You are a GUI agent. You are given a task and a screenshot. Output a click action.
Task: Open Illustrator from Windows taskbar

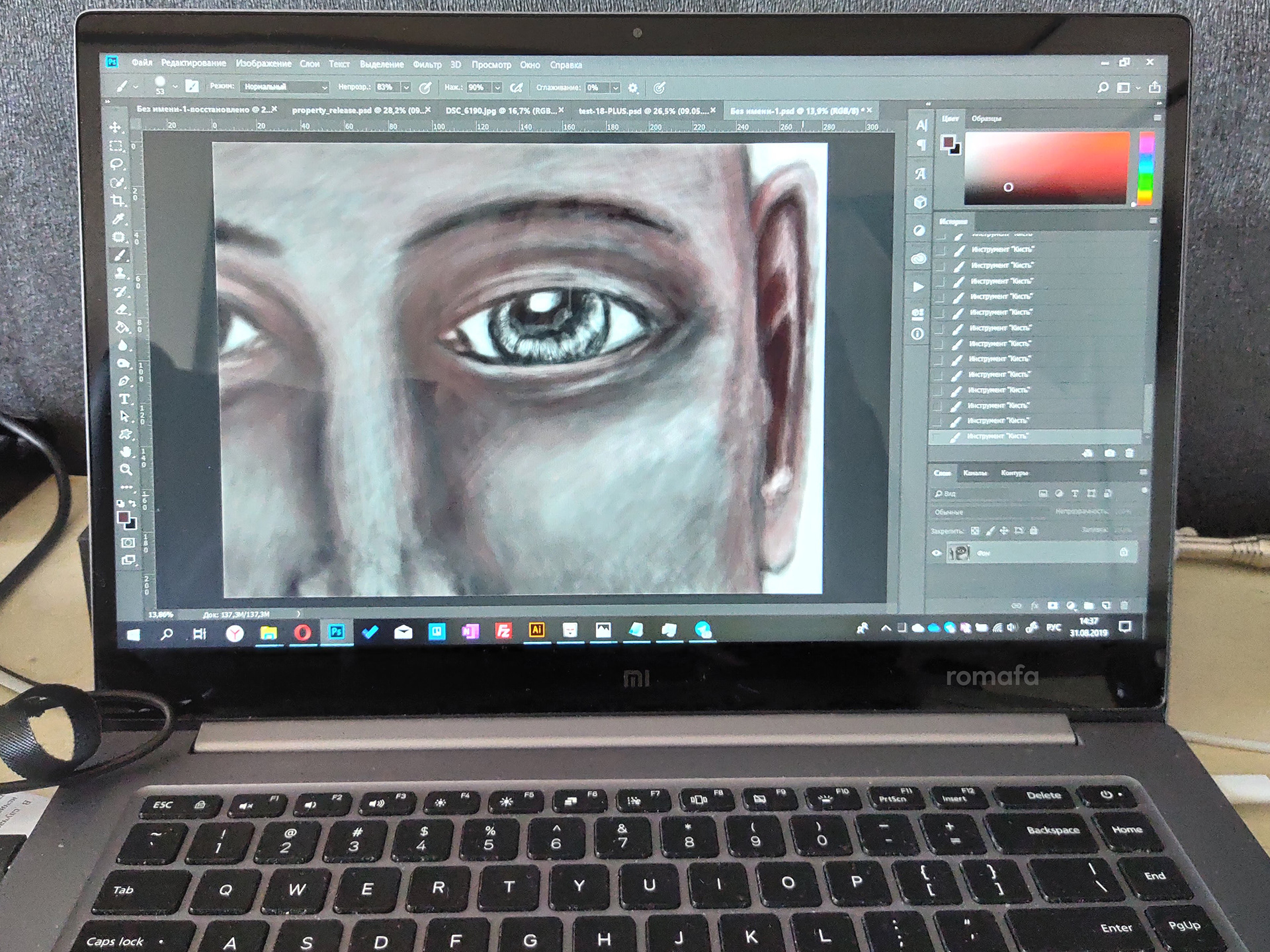tap(536, 630)
